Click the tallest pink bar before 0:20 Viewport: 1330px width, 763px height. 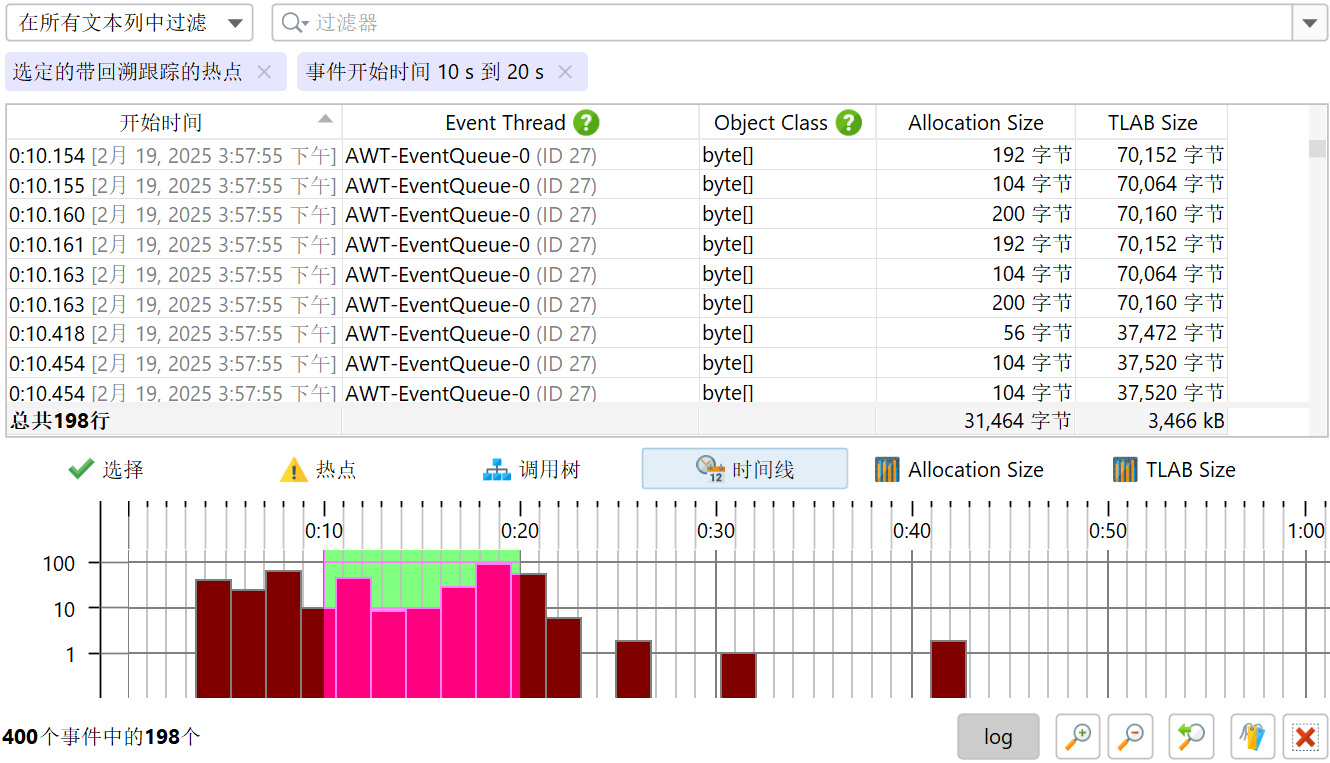point(493,631)
